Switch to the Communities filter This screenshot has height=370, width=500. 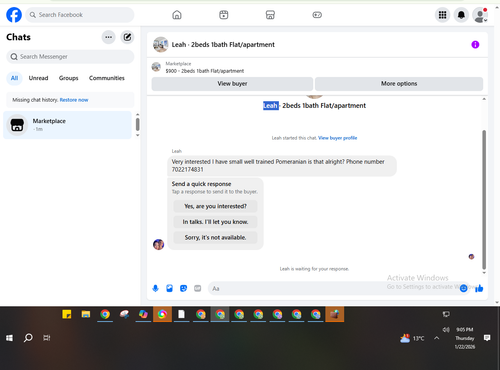[x=107, y=78]
